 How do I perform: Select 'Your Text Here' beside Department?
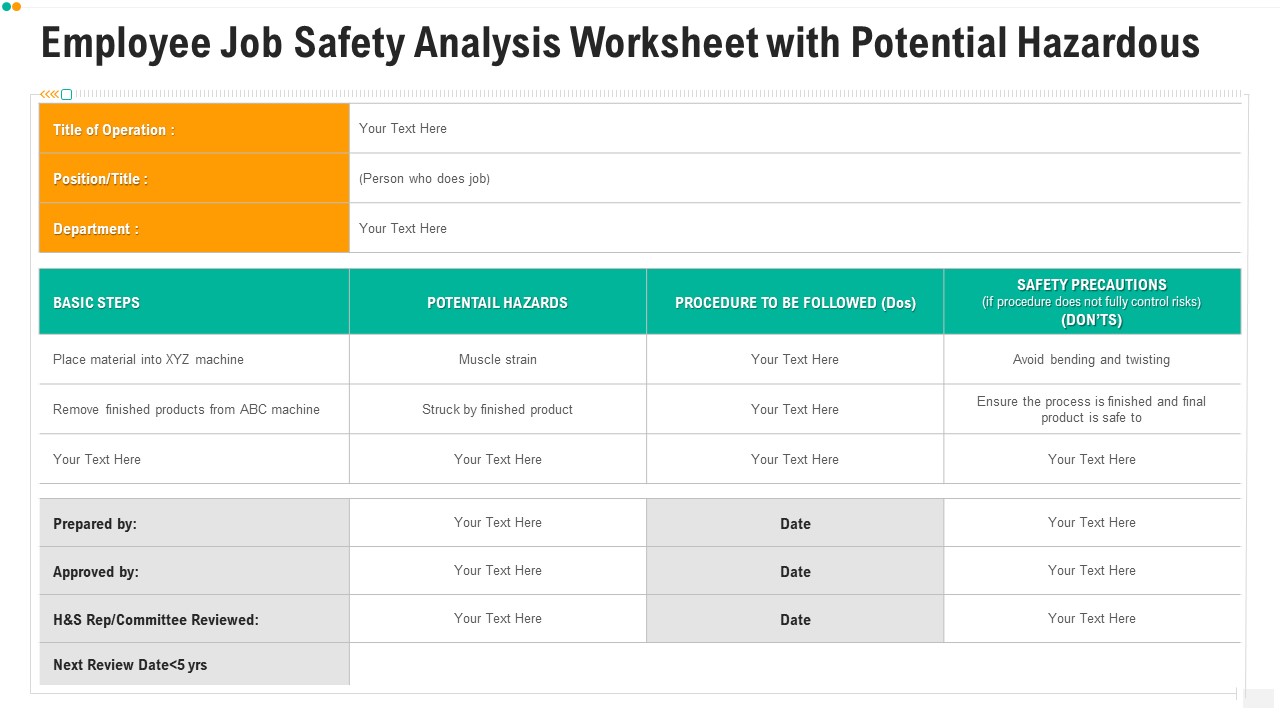(x=403, y=228)
